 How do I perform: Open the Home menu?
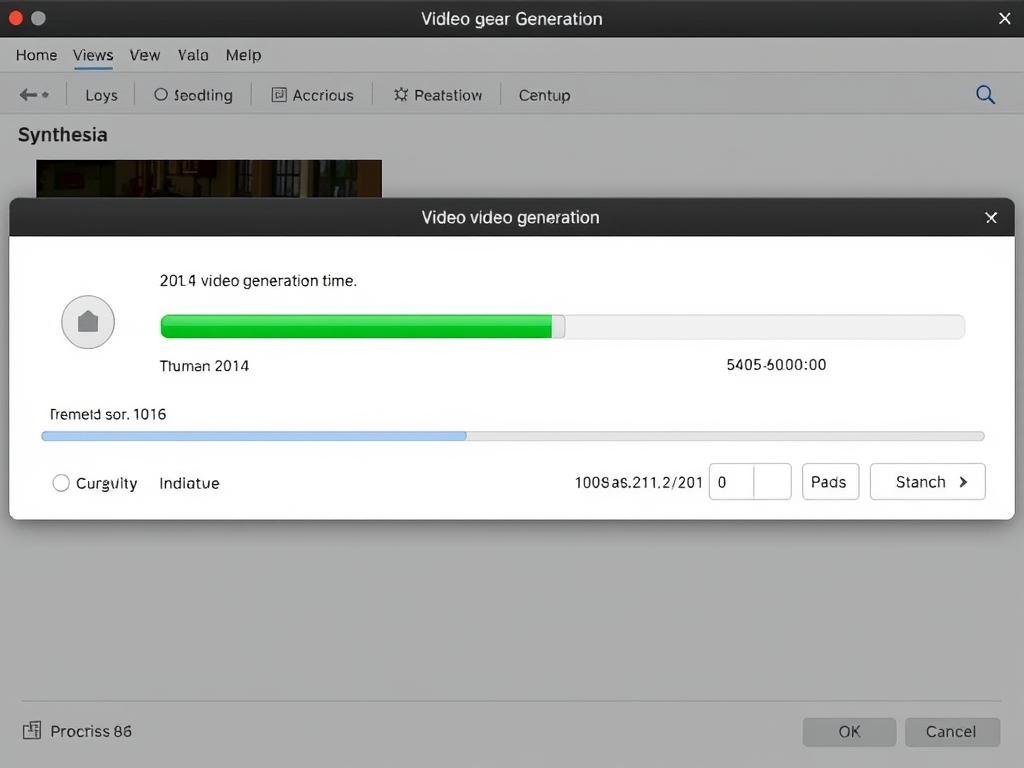tap(36, 55)
